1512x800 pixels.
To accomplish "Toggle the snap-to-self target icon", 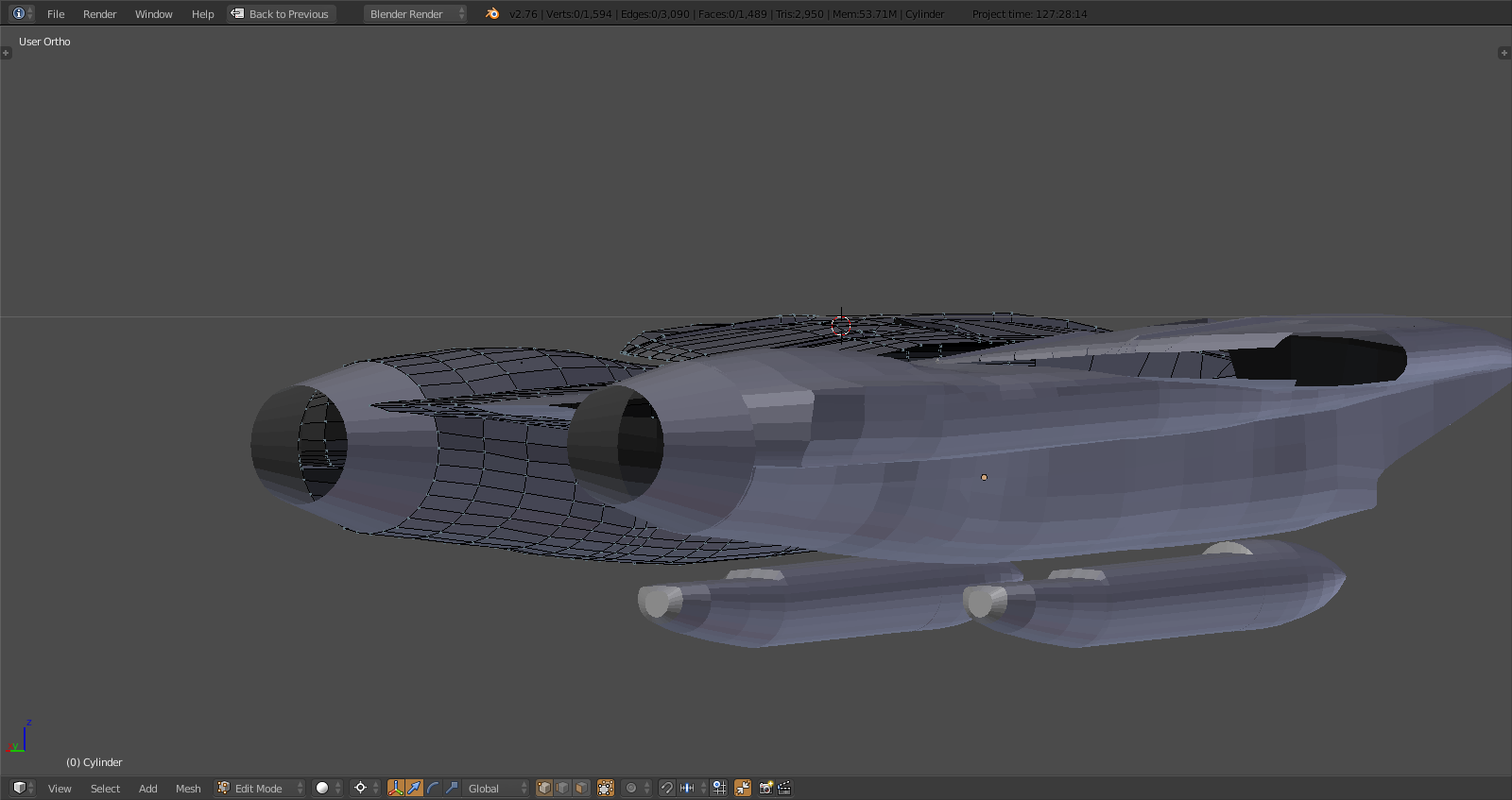I will click(719, 788).
